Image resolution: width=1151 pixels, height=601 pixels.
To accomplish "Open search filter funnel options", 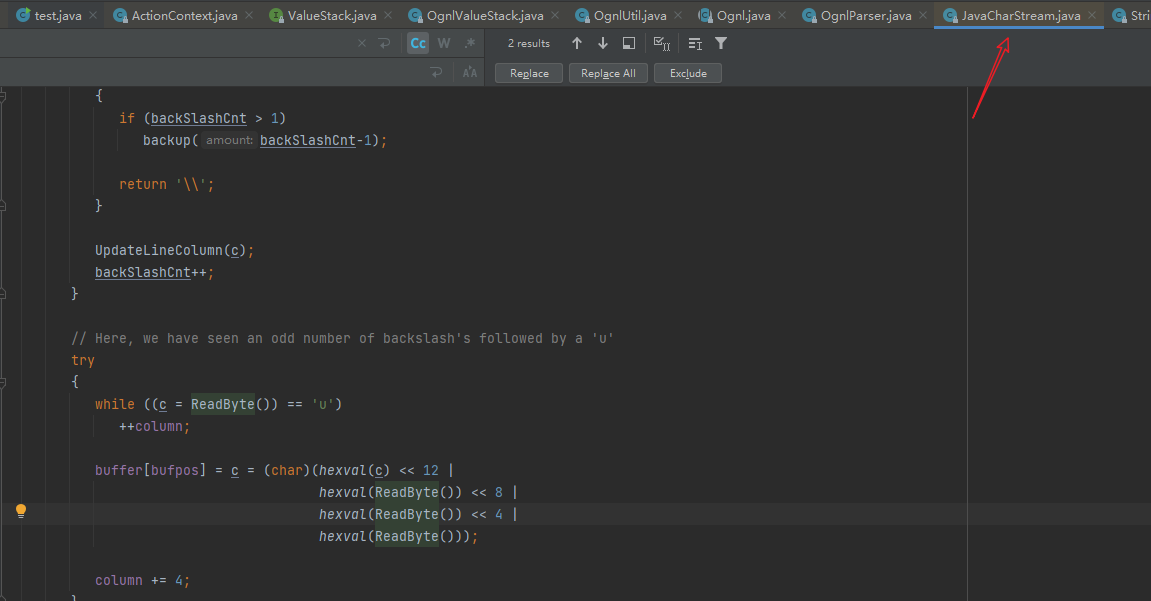I will (x=721, y=43).
